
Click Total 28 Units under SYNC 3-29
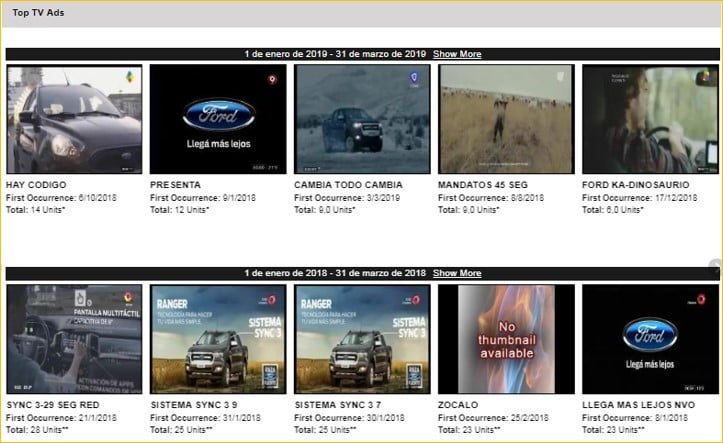point(37,430)
